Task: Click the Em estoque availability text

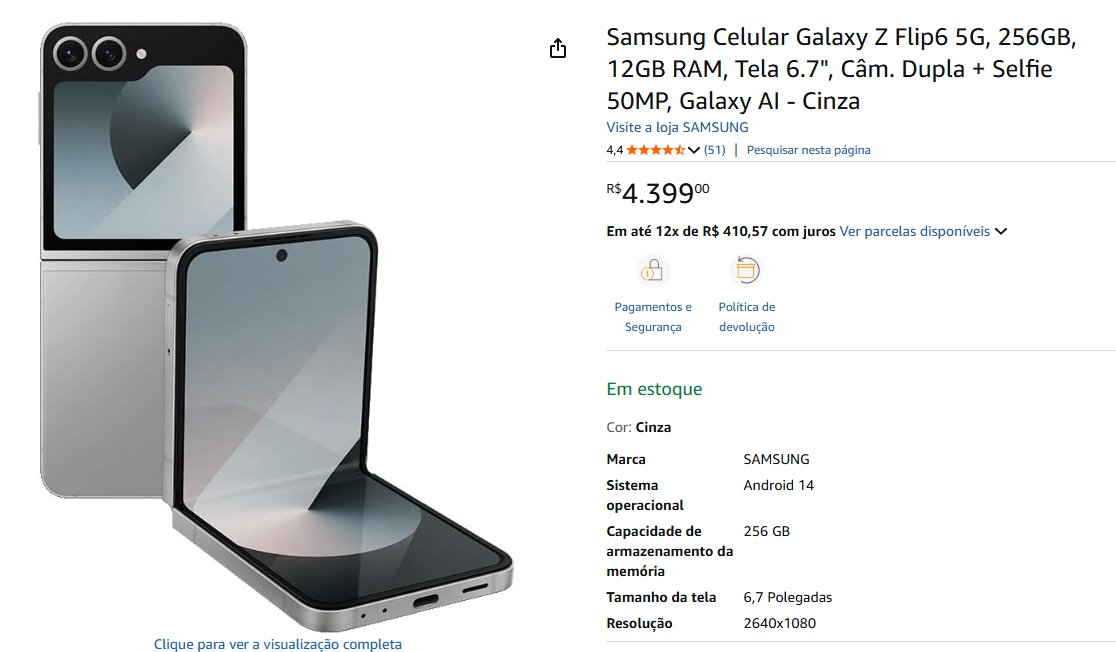Action: 654,389
